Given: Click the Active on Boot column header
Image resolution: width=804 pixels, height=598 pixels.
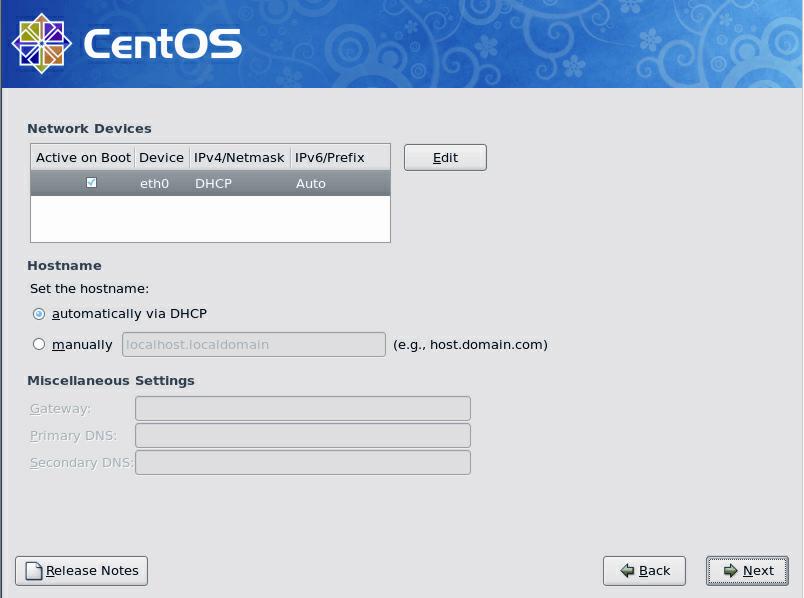Looking at the screenshot, I should pos(83,157).
